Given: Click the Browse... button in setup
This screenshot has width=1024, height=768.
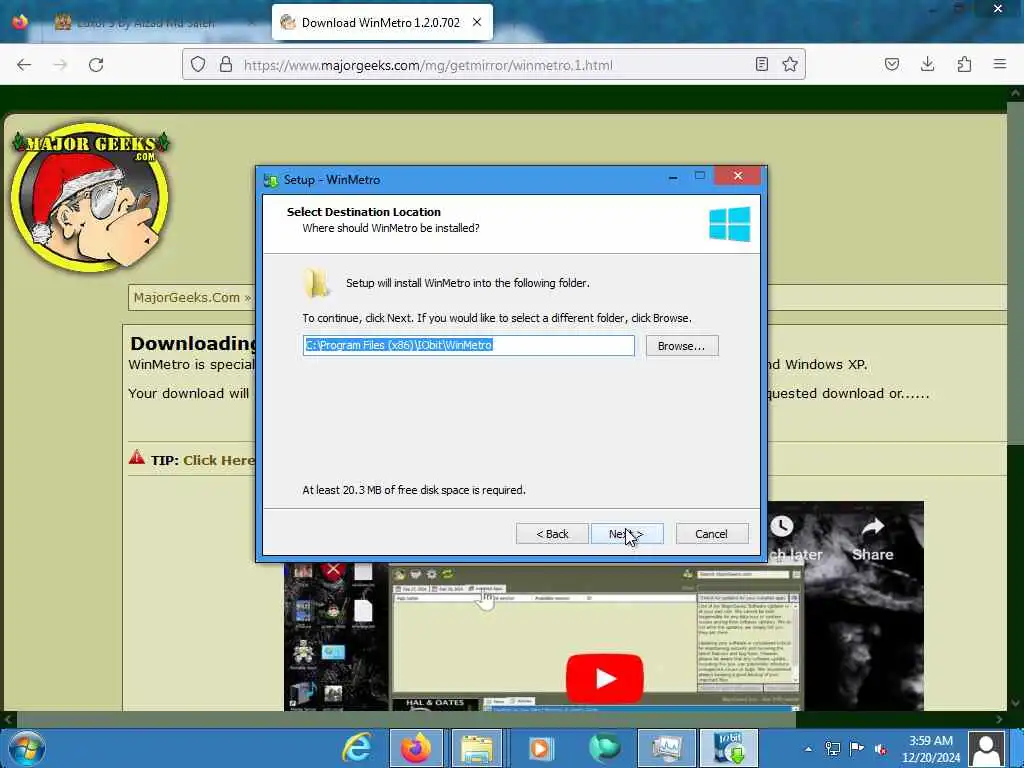Looking at the screenshot, I should (682, 345).
